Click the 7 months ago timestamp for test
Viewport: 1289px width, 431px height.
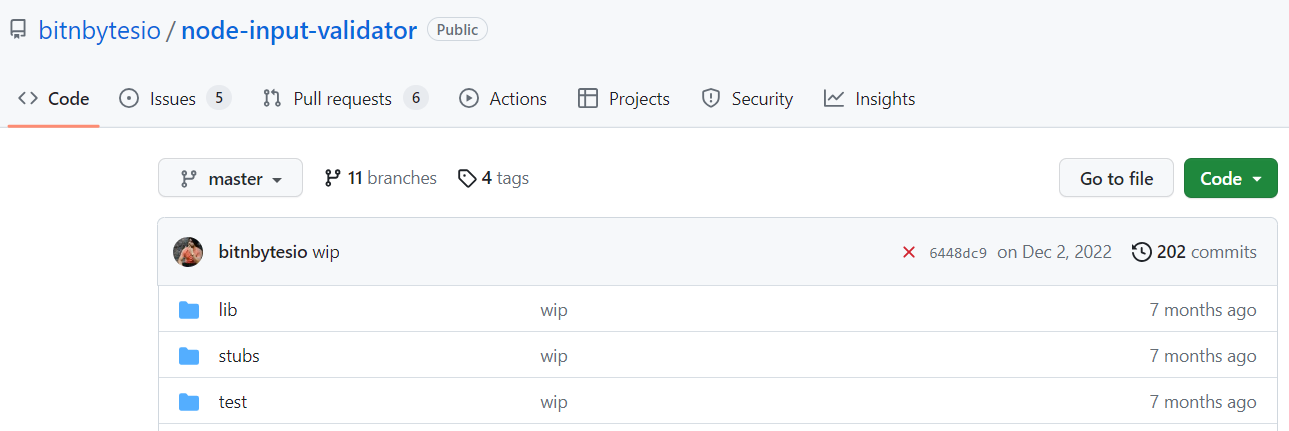click(x=1203, y=402)
